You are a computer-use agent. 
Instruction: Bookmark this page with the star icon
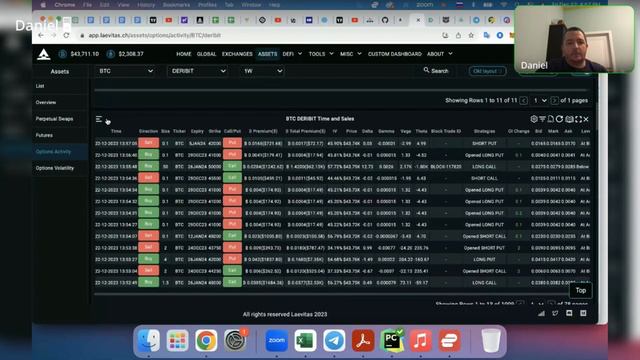coord(471,36)
